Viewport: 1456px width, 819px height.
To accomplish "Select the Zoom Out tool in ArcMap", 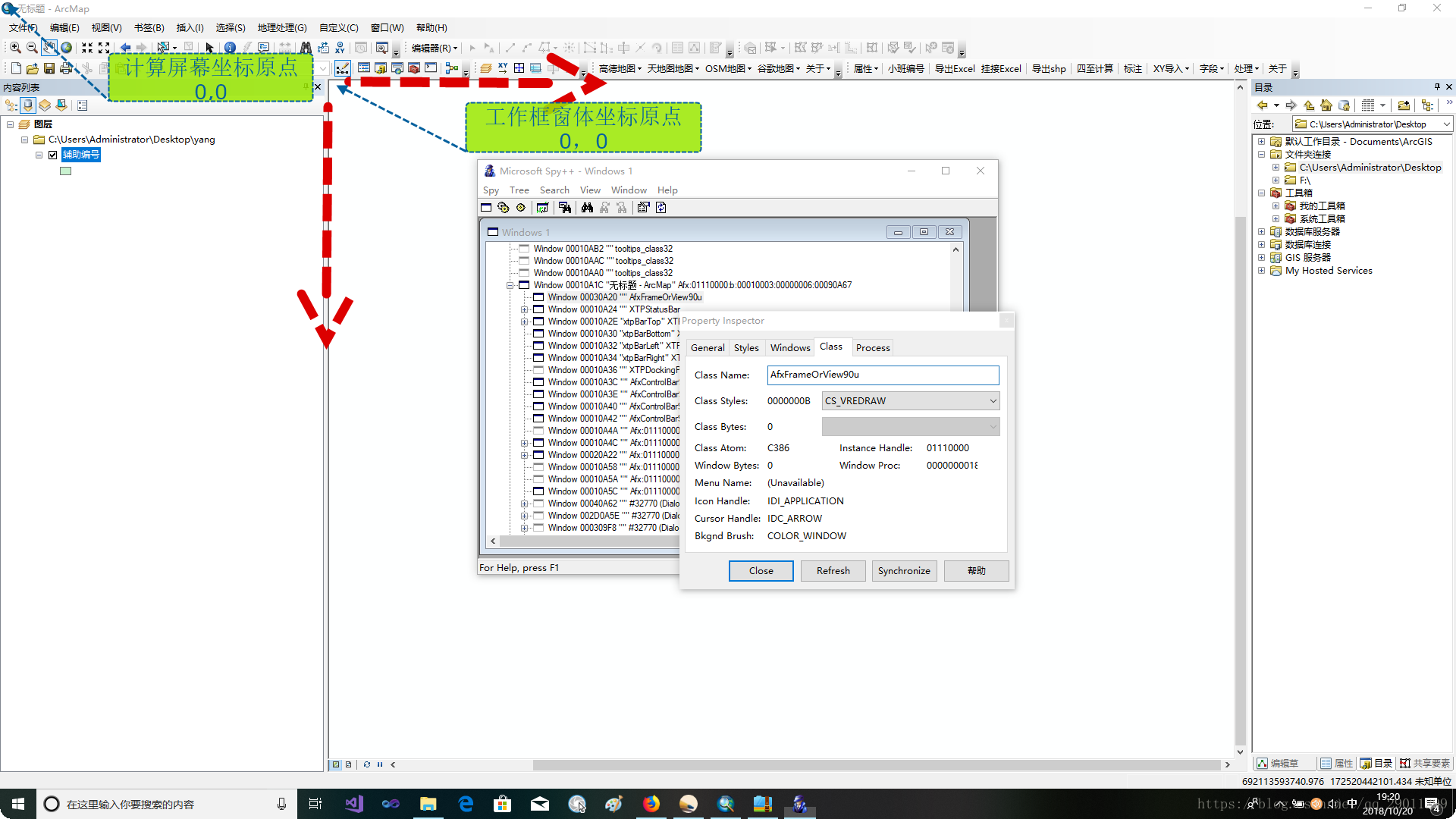I will point(32,48).
